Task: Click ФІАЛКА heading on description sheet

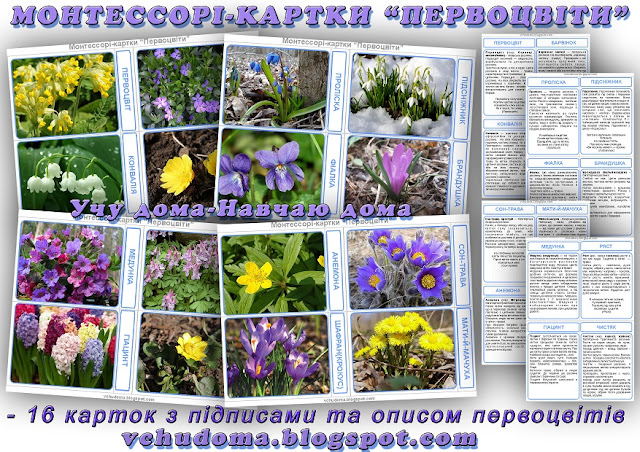Action: (553, 163)
